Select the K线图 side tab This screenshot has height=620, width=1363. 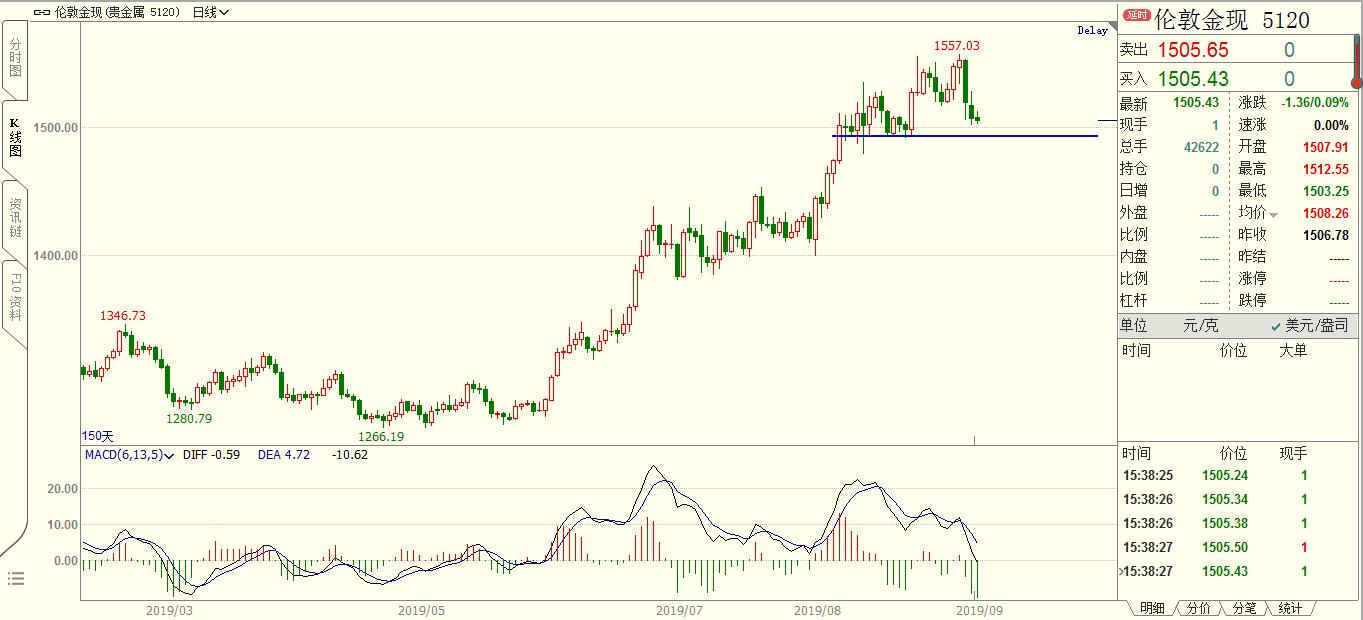click(x=15, y=137)
